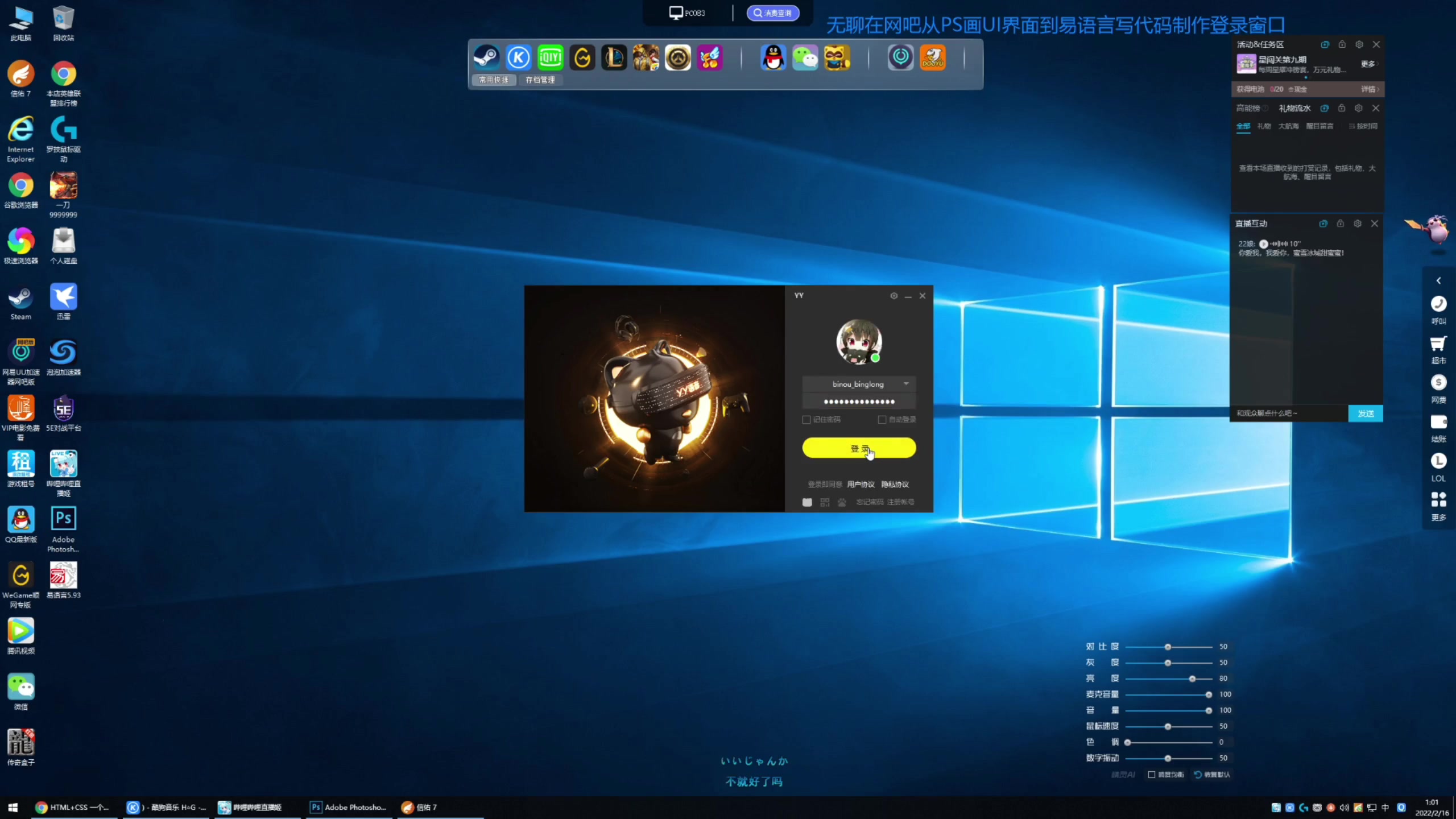The height and width of the screenshot is (819, 1456).
Task: Click 发送 send button in live chat
Action: pos(1366,413)
